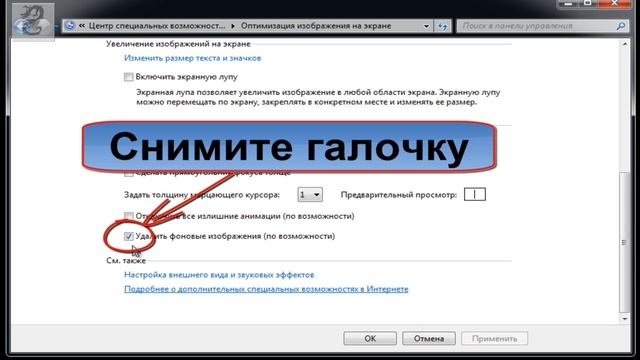Click scrollbar down arrow

(625, 319)
